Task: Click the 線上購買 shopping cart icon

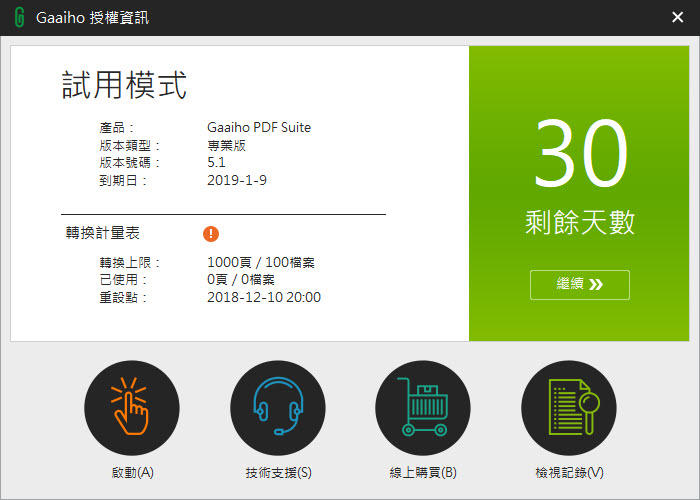Action: click(423, 408)
